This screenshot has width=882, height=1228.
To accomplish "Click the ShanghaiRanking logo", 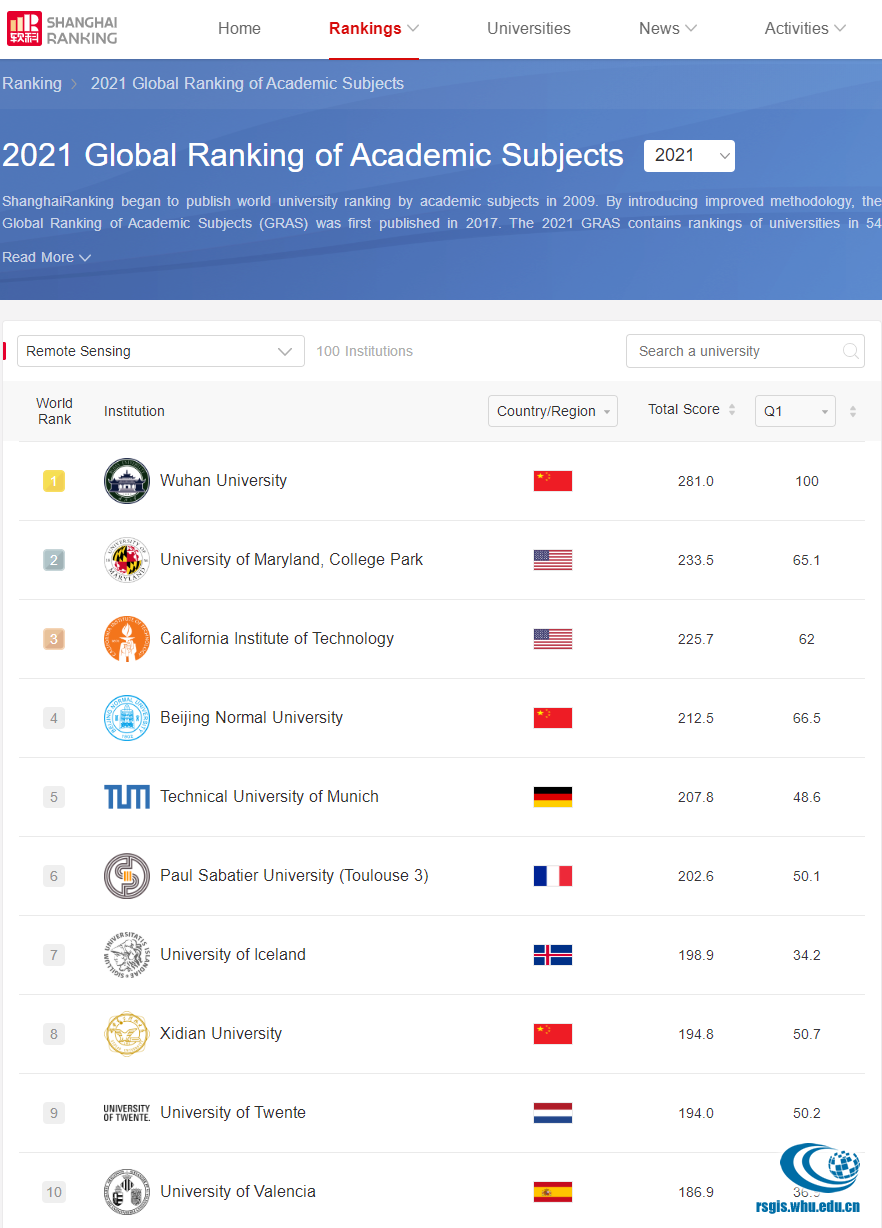I will [62, 29].
